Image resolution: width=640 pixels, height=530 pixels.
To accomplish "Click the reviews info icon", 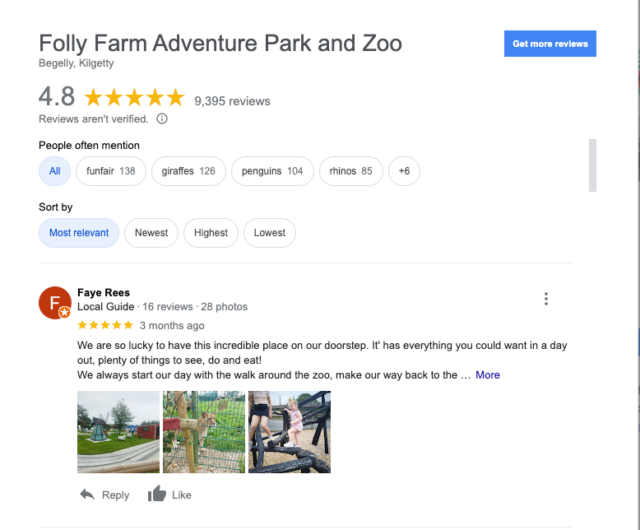I will pyautogui.click(x=162, y=119).
